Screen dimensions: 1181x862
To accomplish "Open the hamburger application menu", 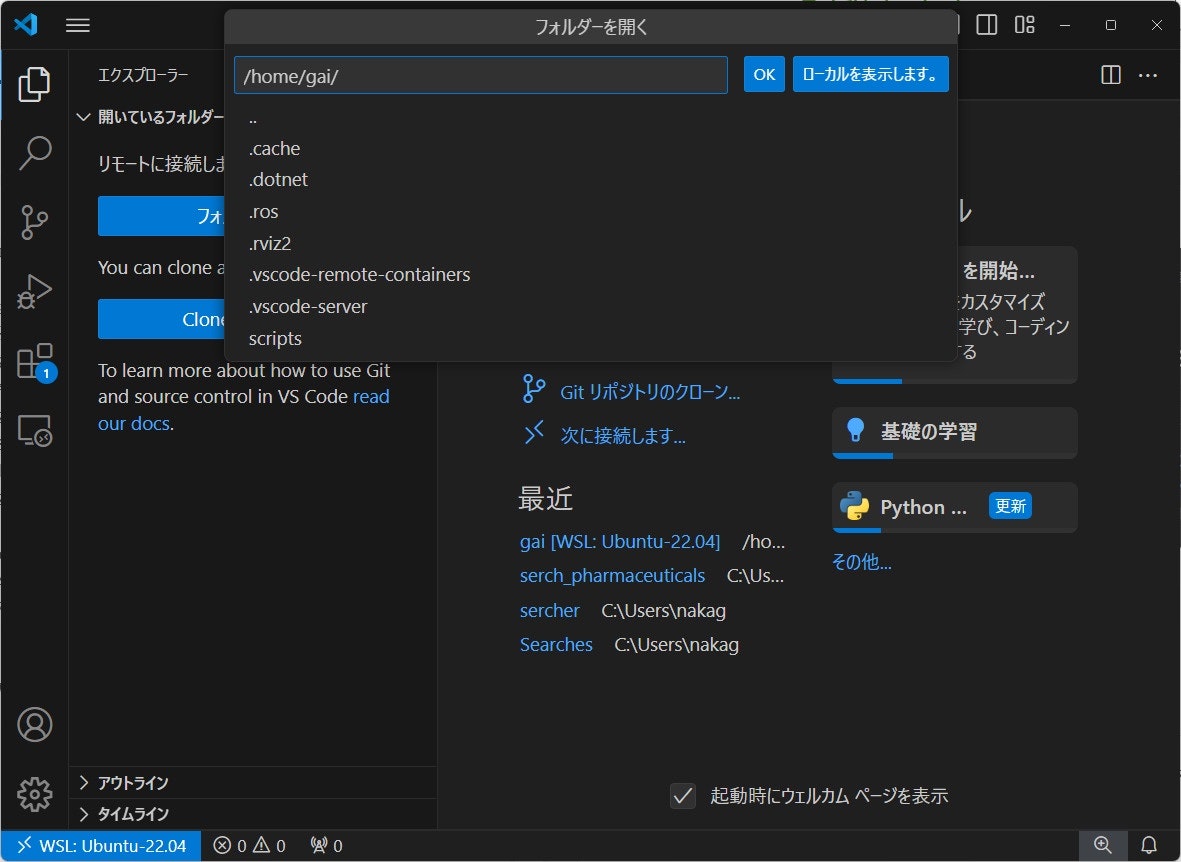I will tap(78, 25).
